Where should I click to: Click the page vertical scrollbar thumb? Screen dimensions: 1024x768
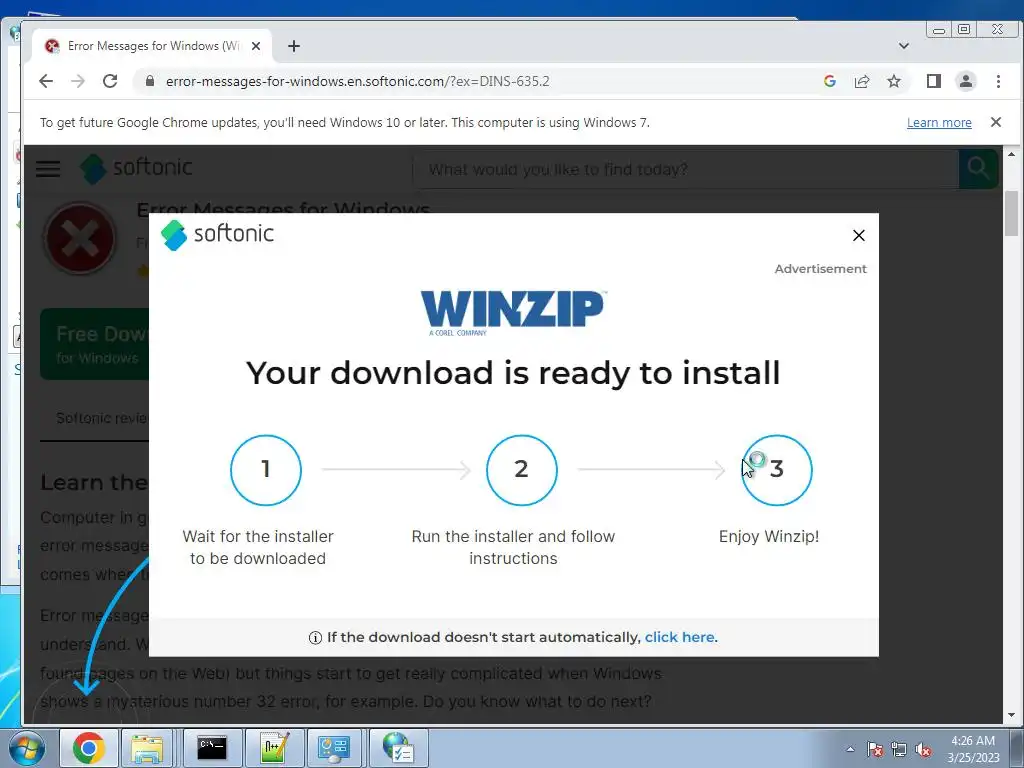(x=1012, y=214)
